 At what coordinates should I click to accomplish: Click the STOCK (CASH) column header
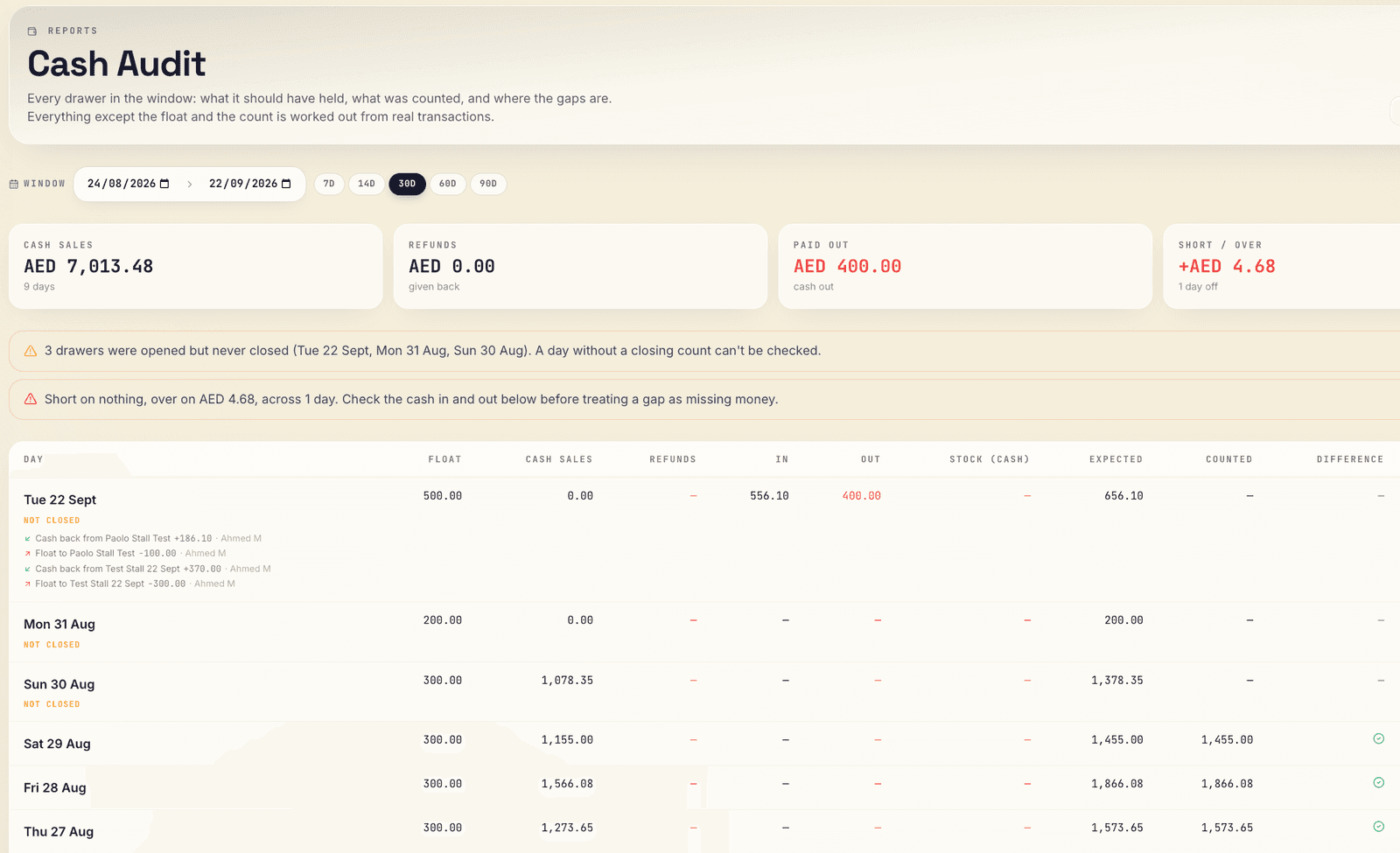[990, 459]
